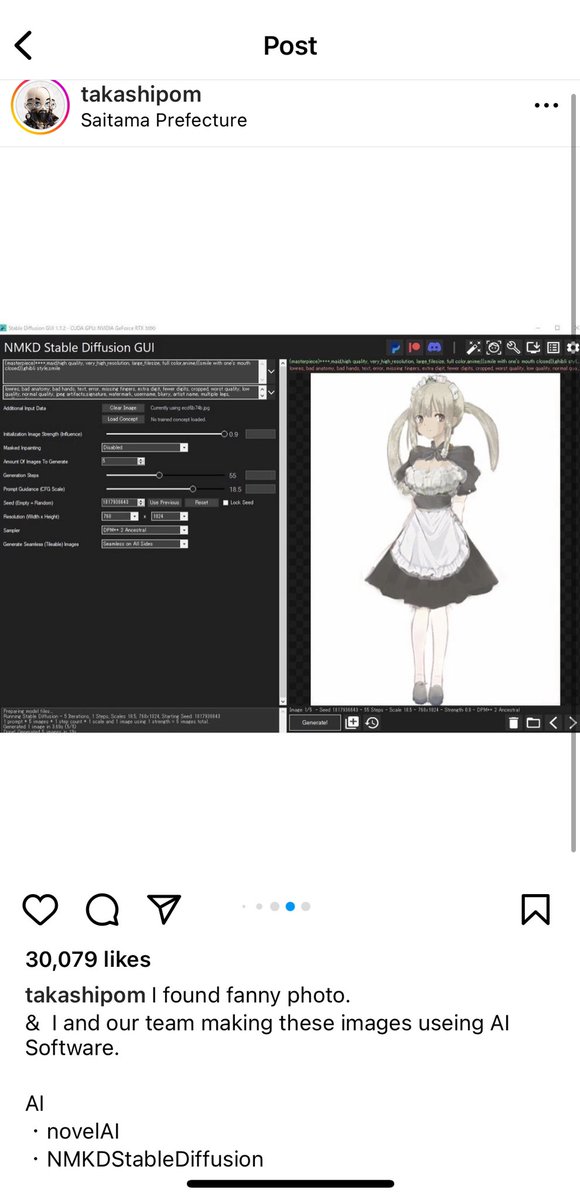This screenshot has height=1200, width=580.
Task: Adjust the Prompt Guidance CFG Scale slider
Action: [166, 489]
